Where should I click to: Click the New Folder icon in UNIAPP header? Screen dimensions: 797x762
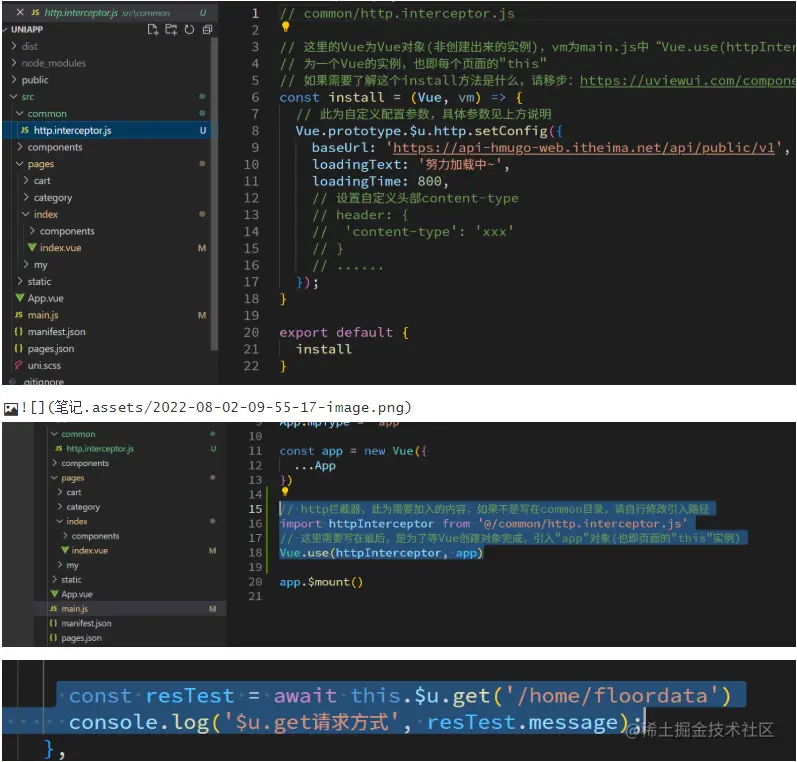171,29
